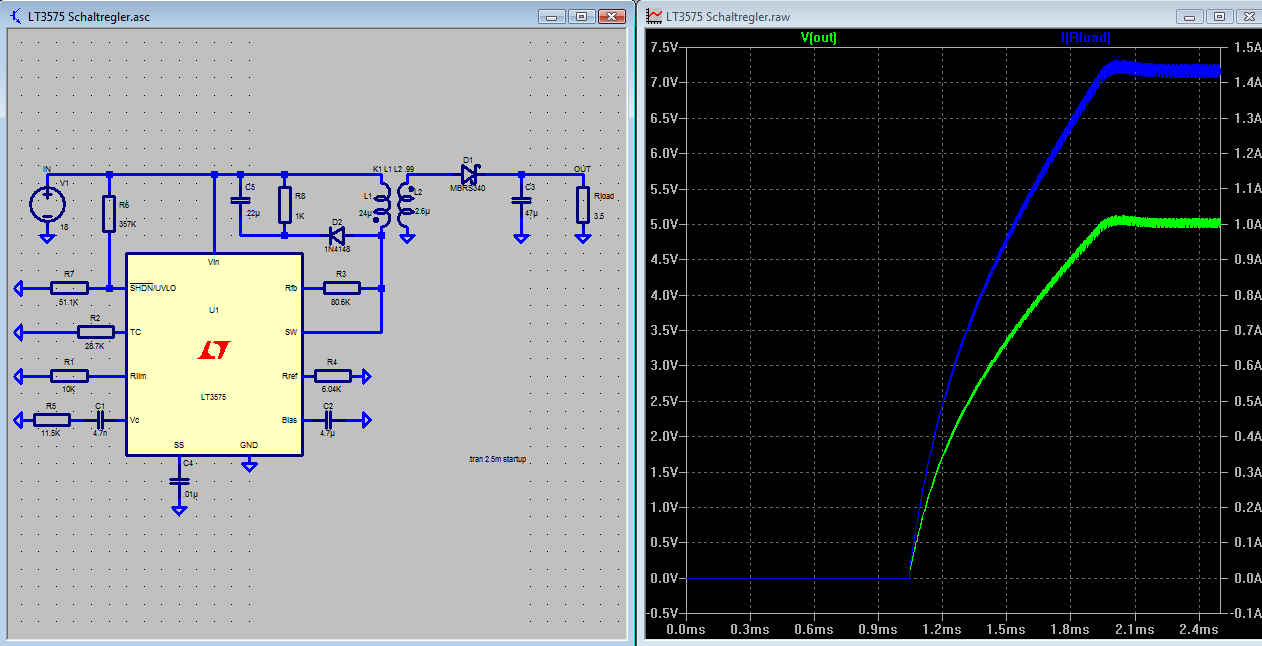Select resistor R6 357K in schematic
The height and width of the screenshot is (646, 1262).
point(109,213)
